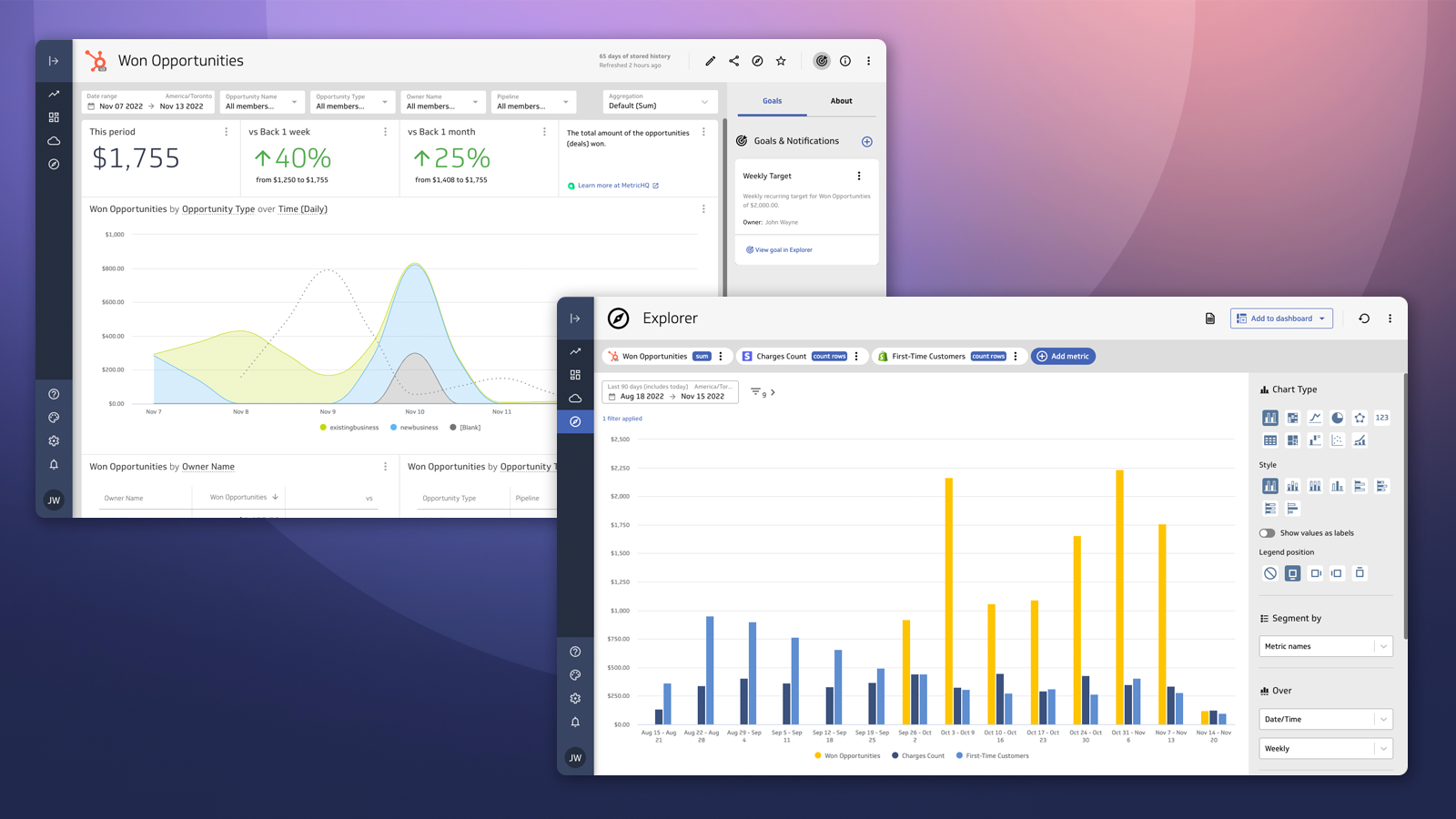Viewport: 1456px width, 819px height.
Task: Open the attachment/report icon in Explorer header
Action: click(1209, 318)
